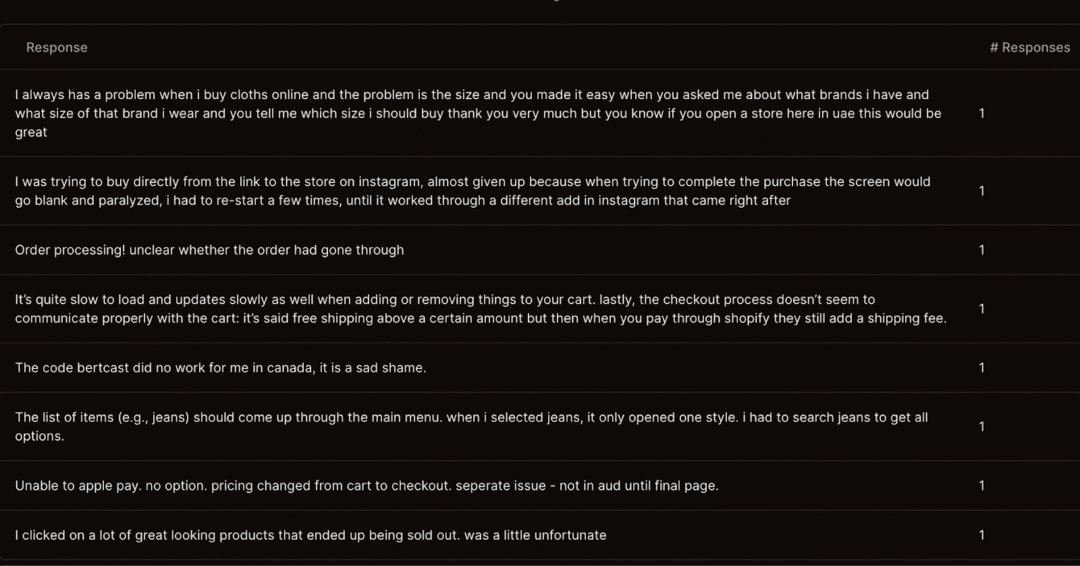Click the count 1 for the bertcast code response
This screenshot has height=566, width=1080.
[x=982, y=368]
